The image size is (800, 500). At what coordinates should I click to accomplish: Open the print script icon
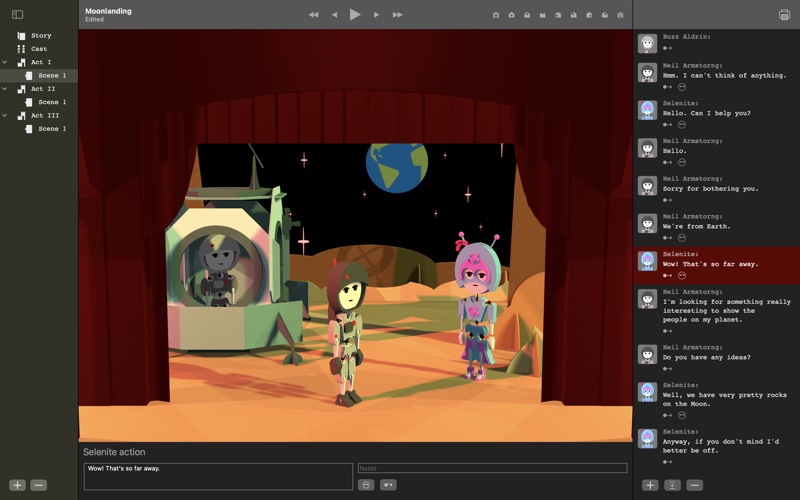[x=784, y=15]
